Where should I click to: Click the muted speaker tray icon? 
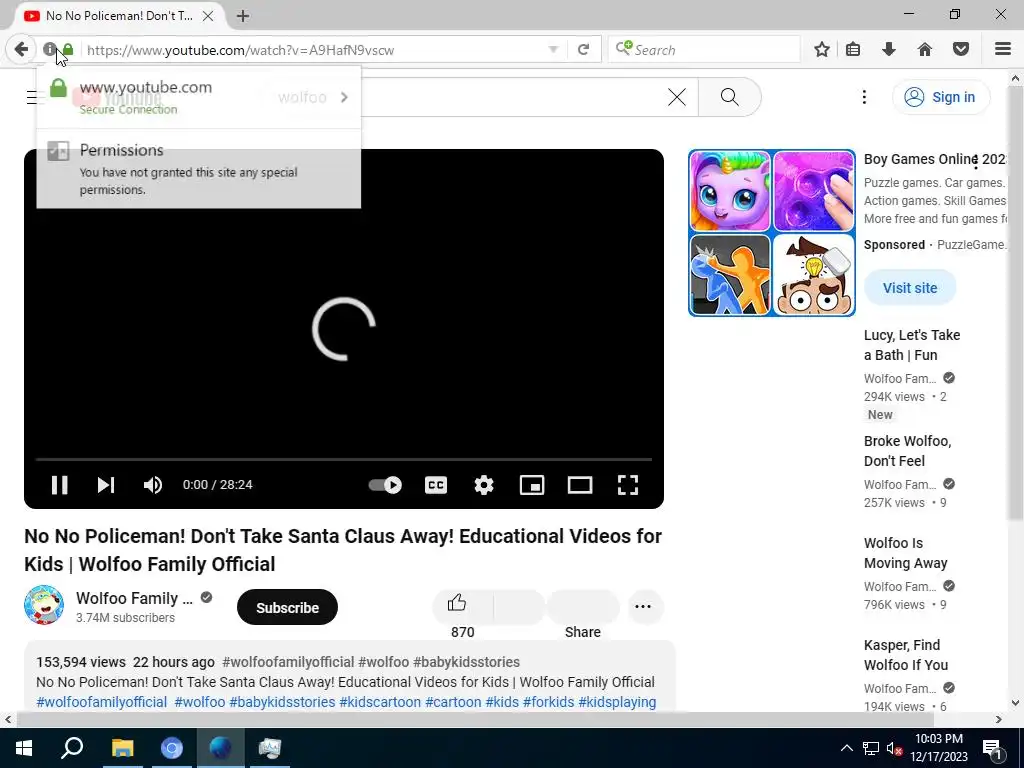pos(894,748)
